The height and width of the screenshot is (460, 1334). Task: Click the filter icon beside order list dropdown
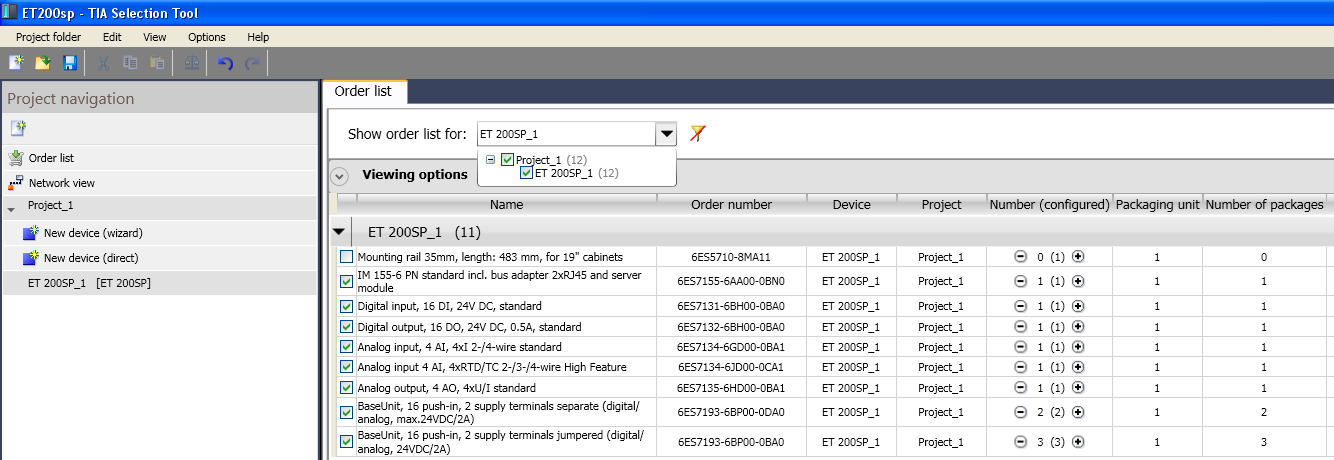click(x=698, y=133)
